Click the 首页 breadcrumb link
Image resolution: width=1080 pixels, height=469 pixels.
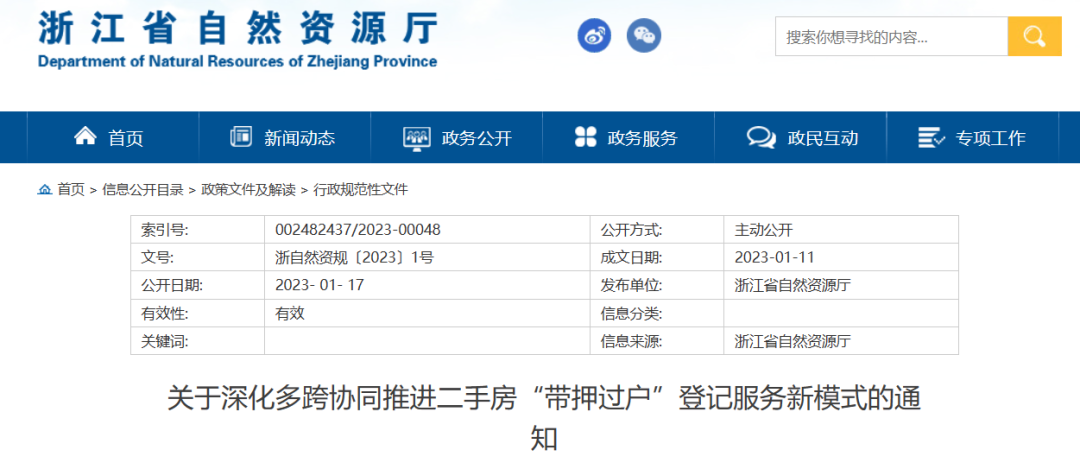coord(71,189)
